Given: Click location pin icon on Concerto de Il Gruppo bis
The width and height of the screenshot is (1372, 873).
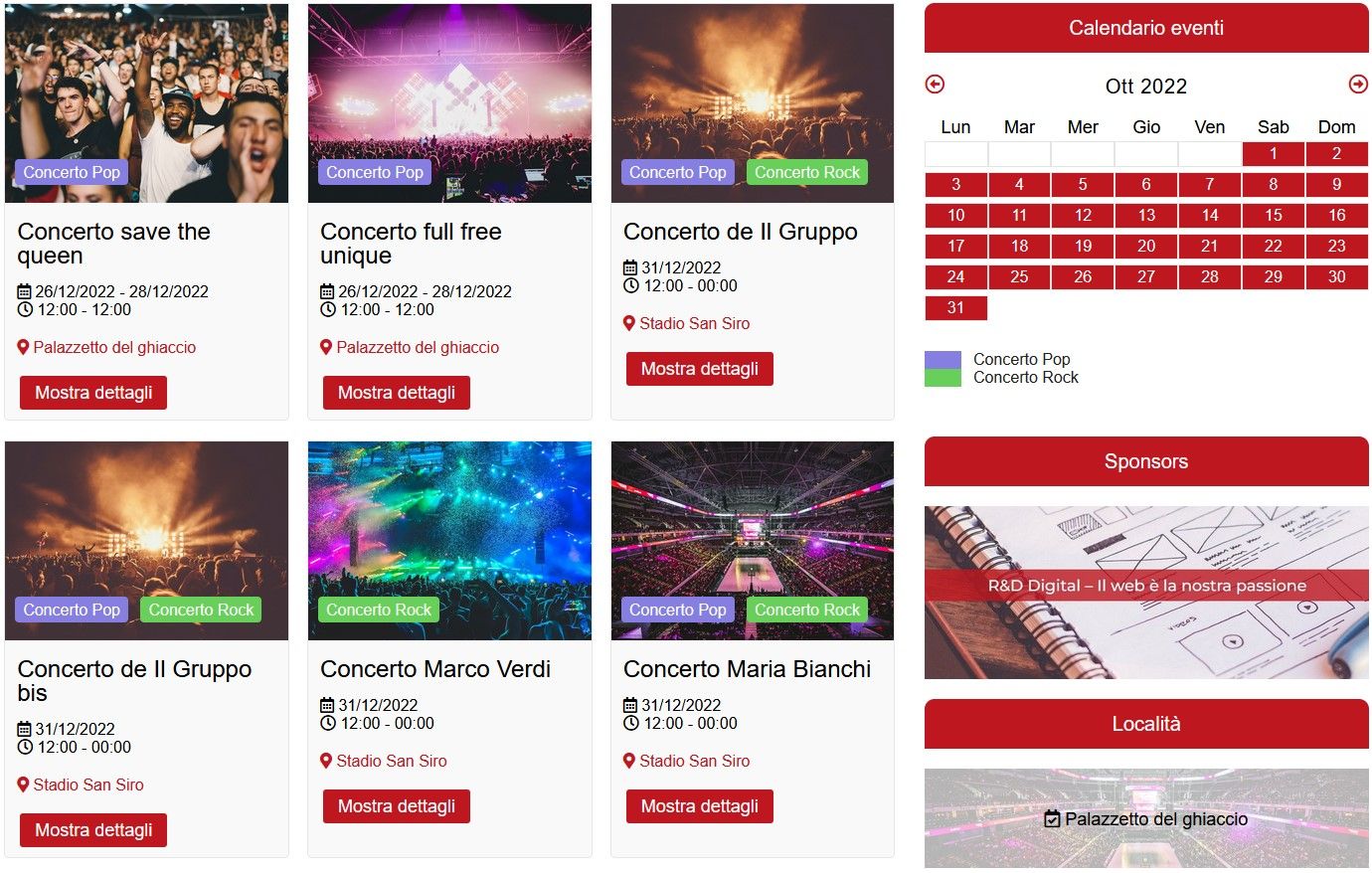Looking at the screenshot, I should 23,785.
